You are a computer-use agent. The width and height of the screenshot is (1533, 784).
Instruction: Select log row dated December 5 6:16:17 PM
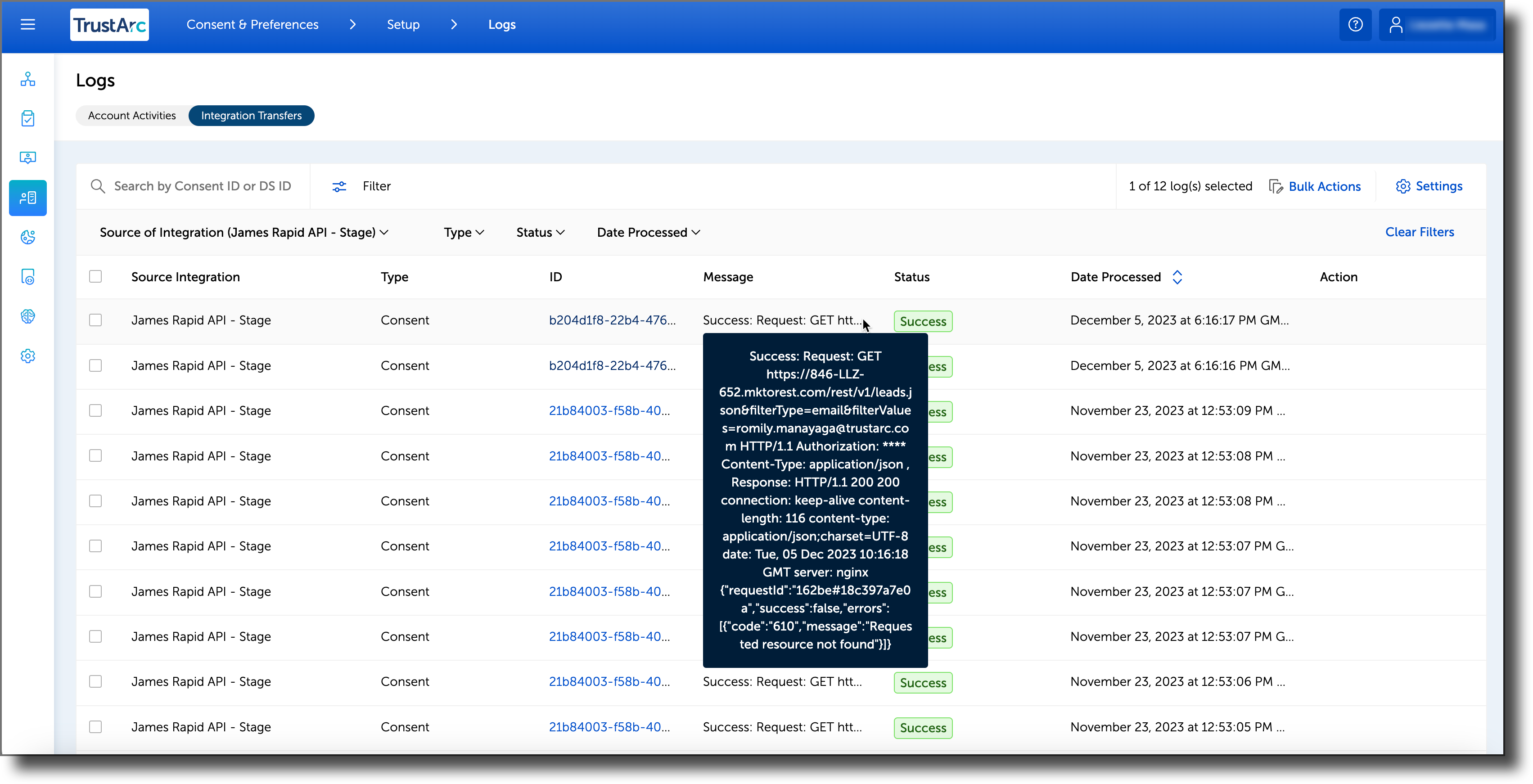pos(95,320)
